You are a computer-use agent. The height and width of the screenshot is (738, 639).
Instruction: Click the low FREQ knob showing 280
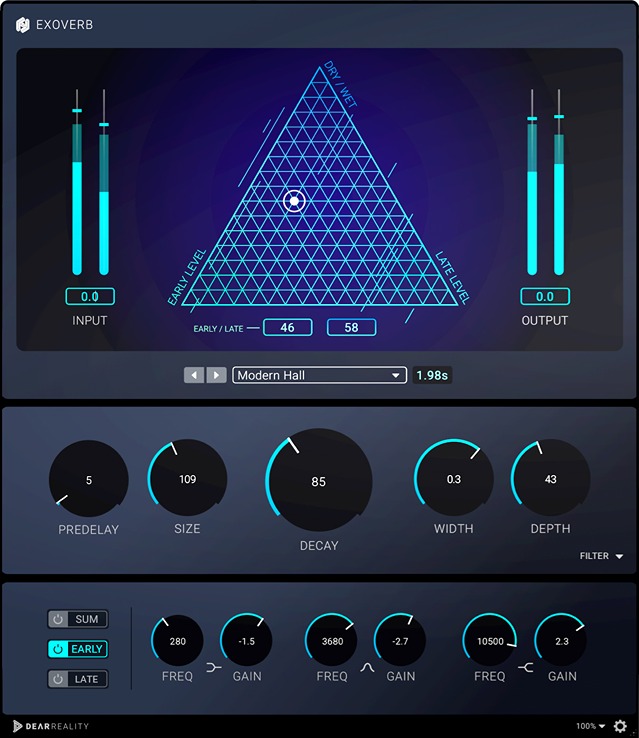tap(177, 640)
